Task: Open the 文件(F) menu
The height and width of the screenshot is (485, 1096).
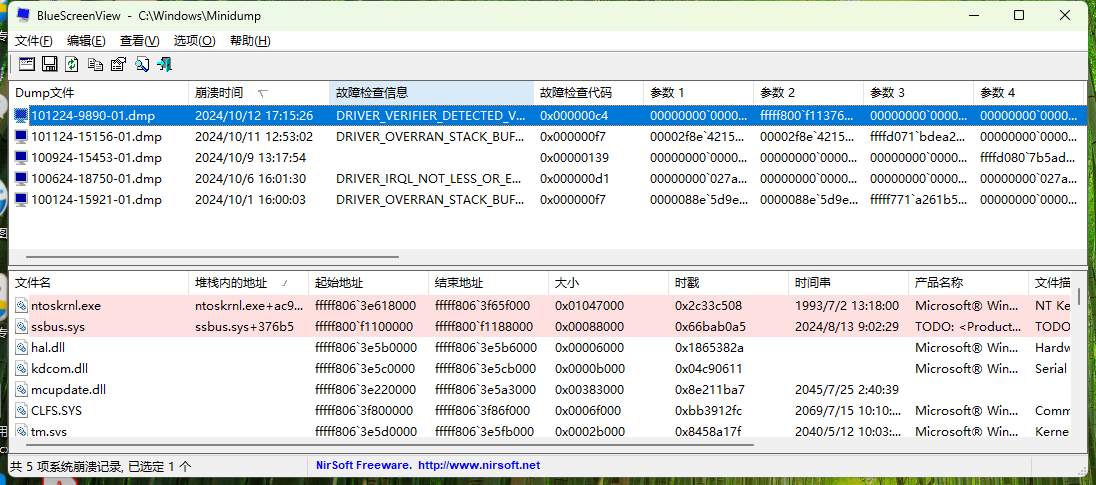Action: click(x=34, y=41)
